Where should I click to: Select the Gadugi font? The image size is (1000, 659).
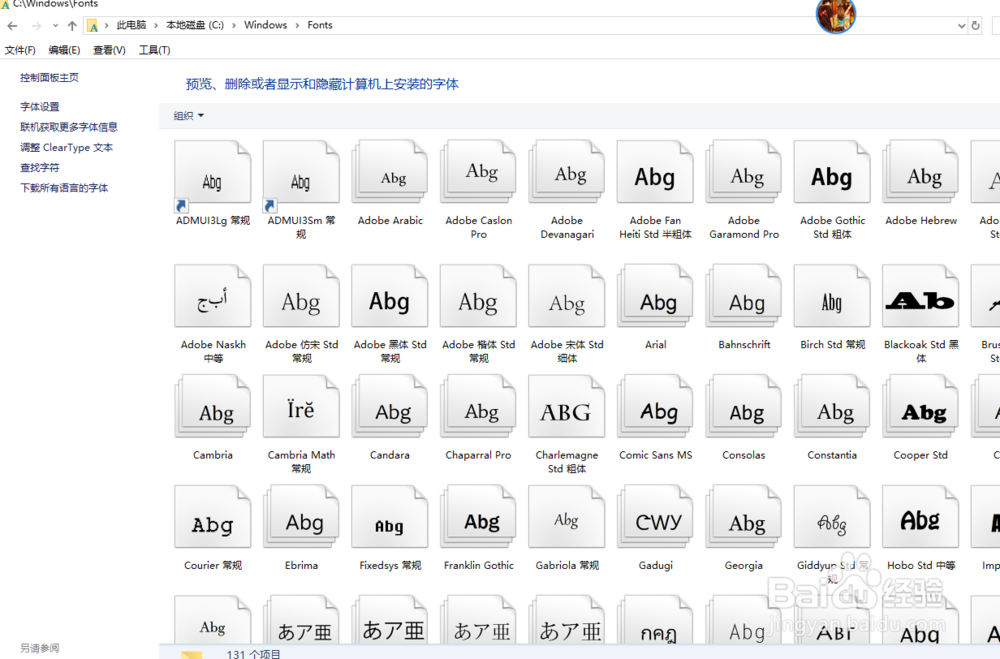[655, 517]
